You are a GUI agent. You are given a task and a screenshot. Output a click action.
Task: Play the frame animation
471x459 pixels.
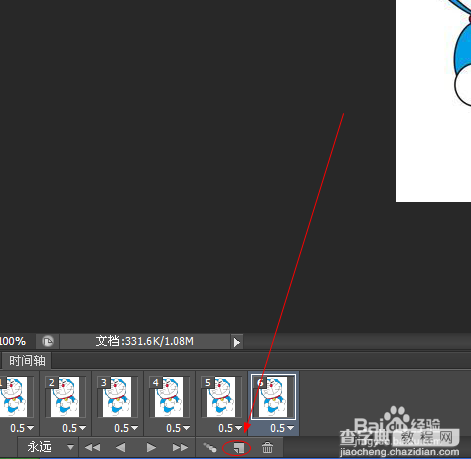(151, 447)
